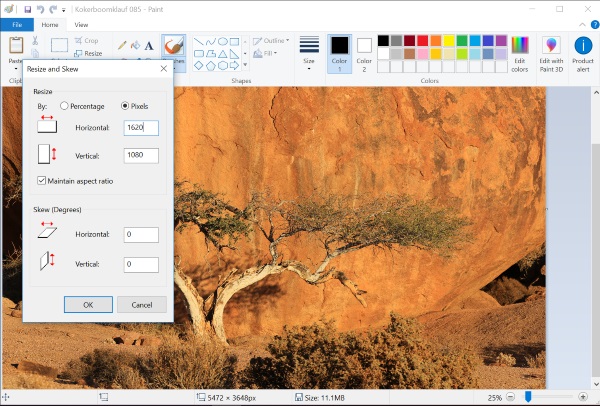This screenshot has height=406, width=600.
Task: Click Edit with Paint 3D
Action: click(x=551, y=54)
